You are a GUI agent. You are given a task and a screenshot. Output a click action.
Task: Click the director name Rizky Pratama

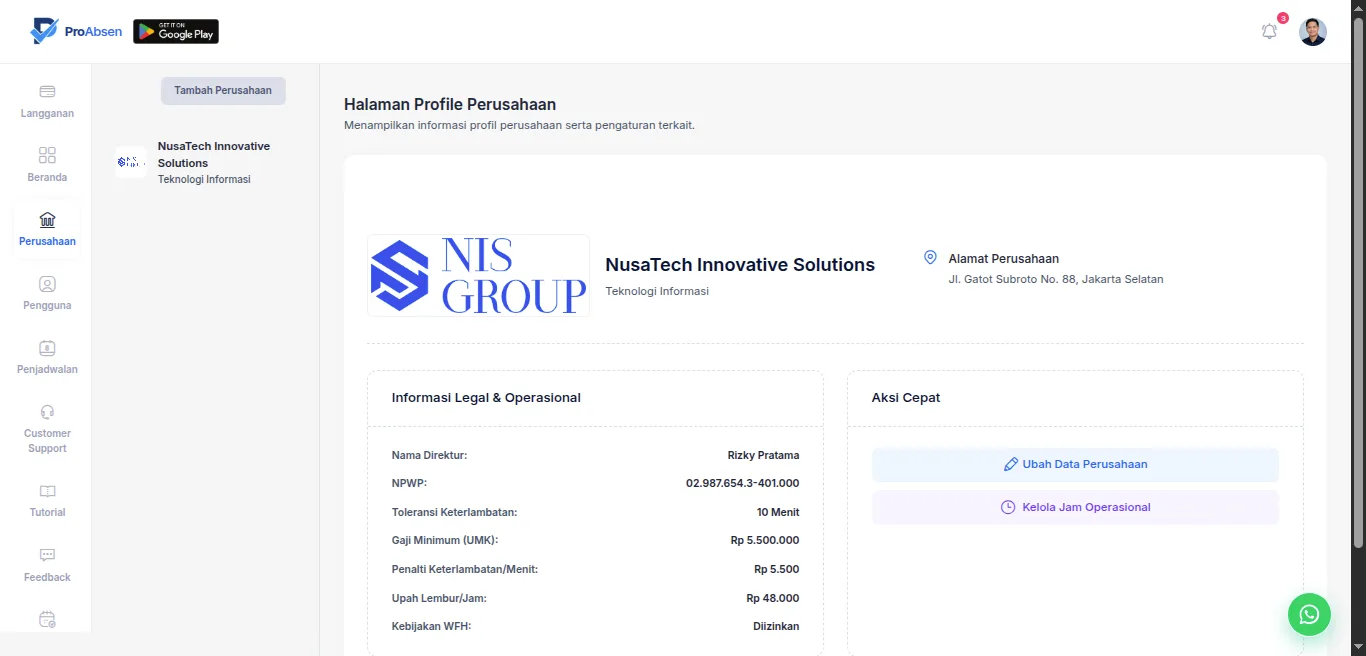[x=763, y=455]
